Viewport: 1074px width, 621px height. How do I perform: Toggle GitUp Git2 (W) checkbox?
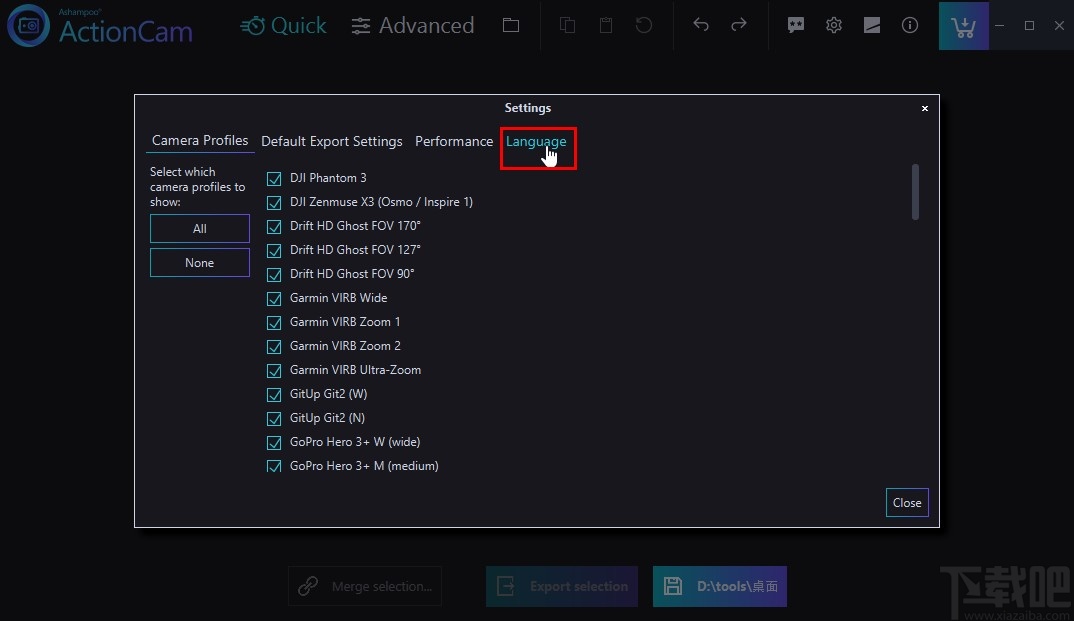274,394
